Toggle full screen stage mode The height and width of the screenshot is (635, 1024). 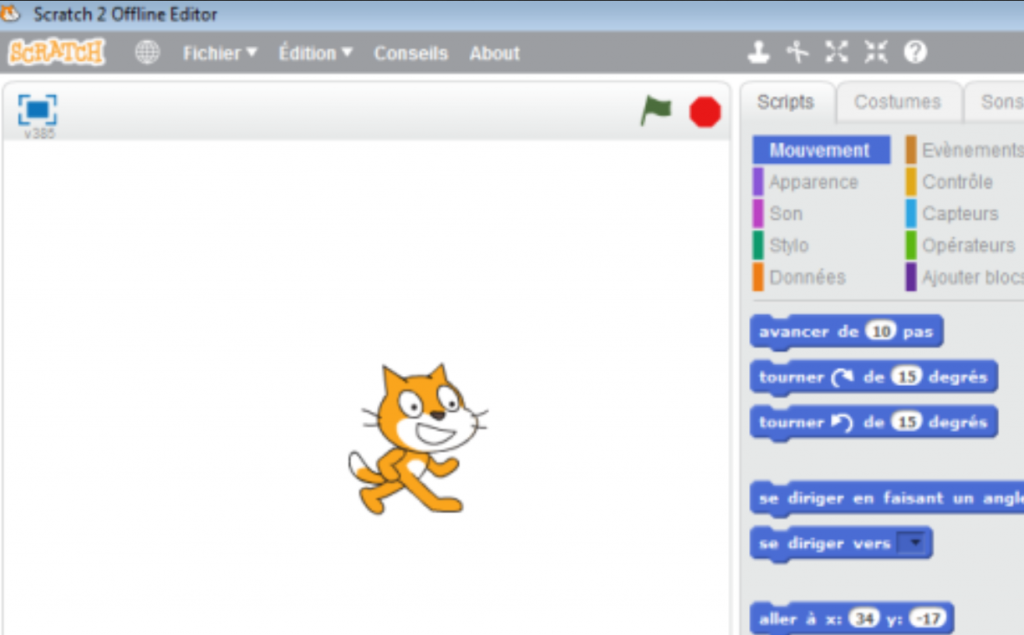(x=37, y=110)
